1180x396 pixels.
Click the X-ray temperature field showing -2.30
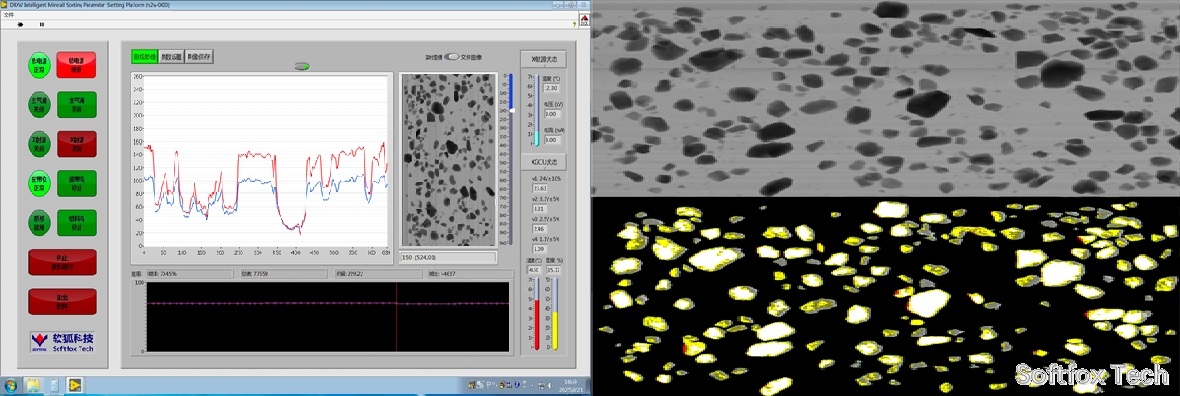pos(551,89)
